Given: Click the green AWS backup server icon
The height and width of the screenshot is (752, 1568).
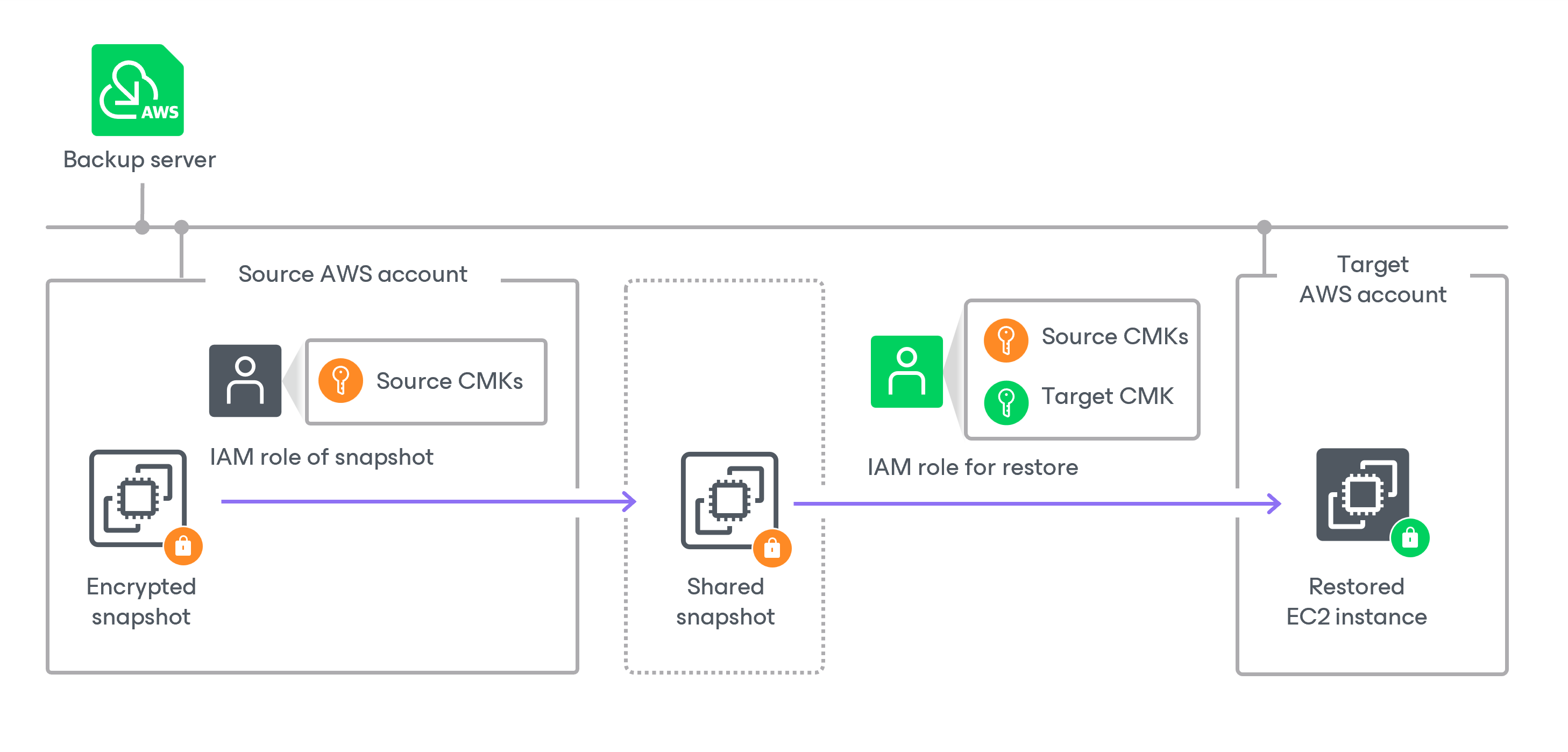Looking at the screenshot, I should [138, 89].
